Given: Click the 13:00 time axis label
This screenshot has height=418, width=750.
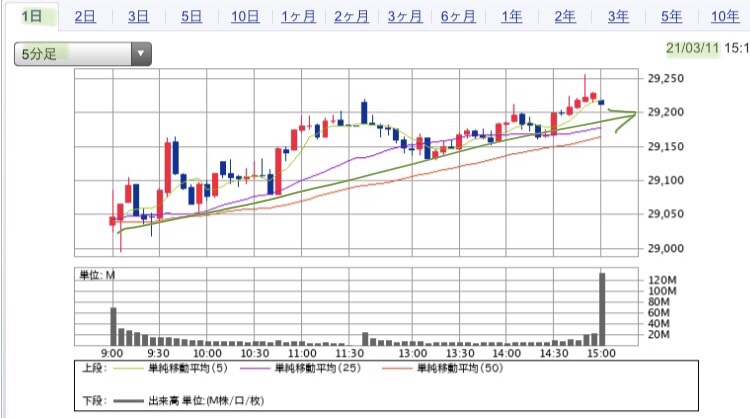Looking at the screenshot, I should pos(413,353).
